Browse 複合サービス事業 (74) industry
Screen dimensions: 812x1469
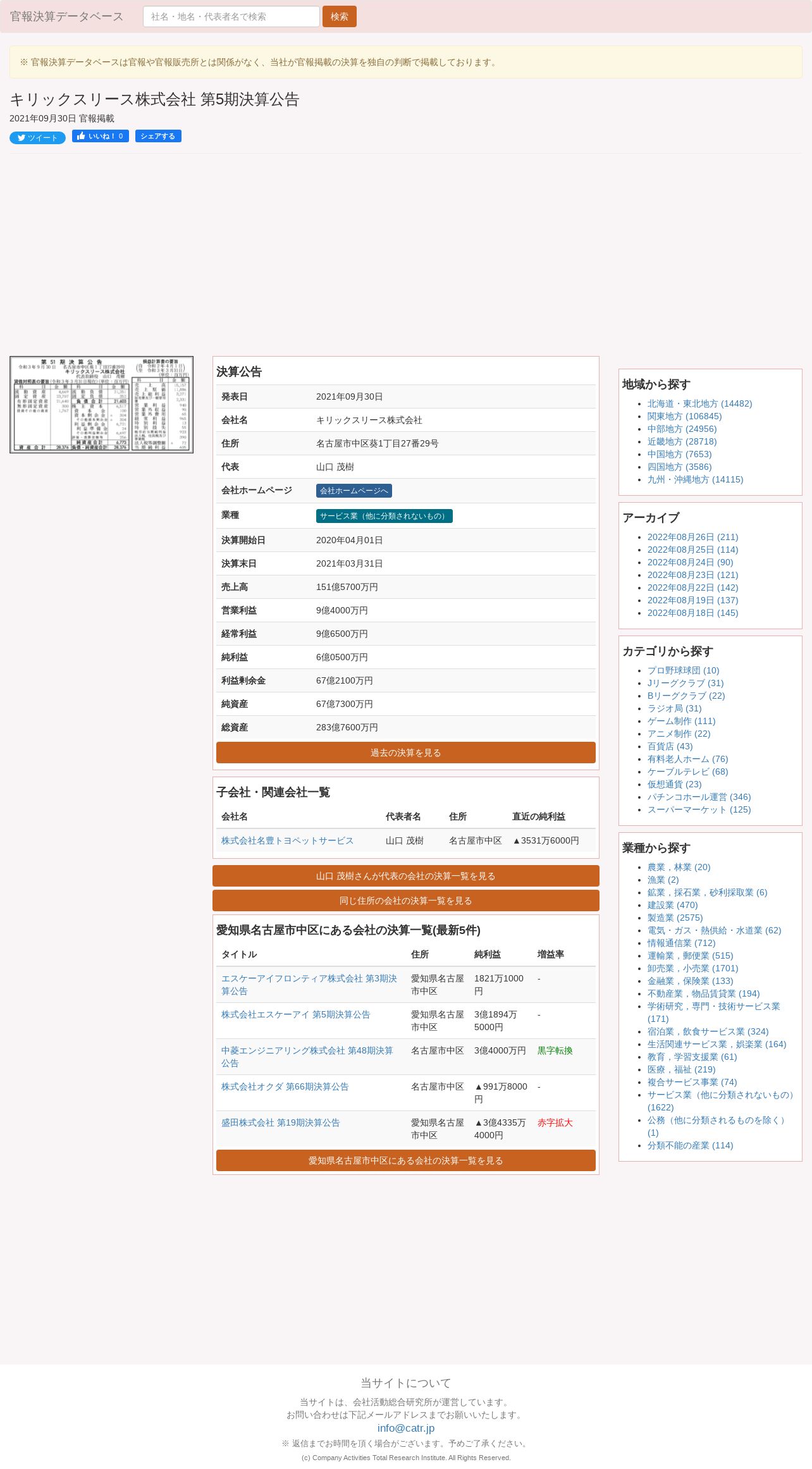point(692,1082)
